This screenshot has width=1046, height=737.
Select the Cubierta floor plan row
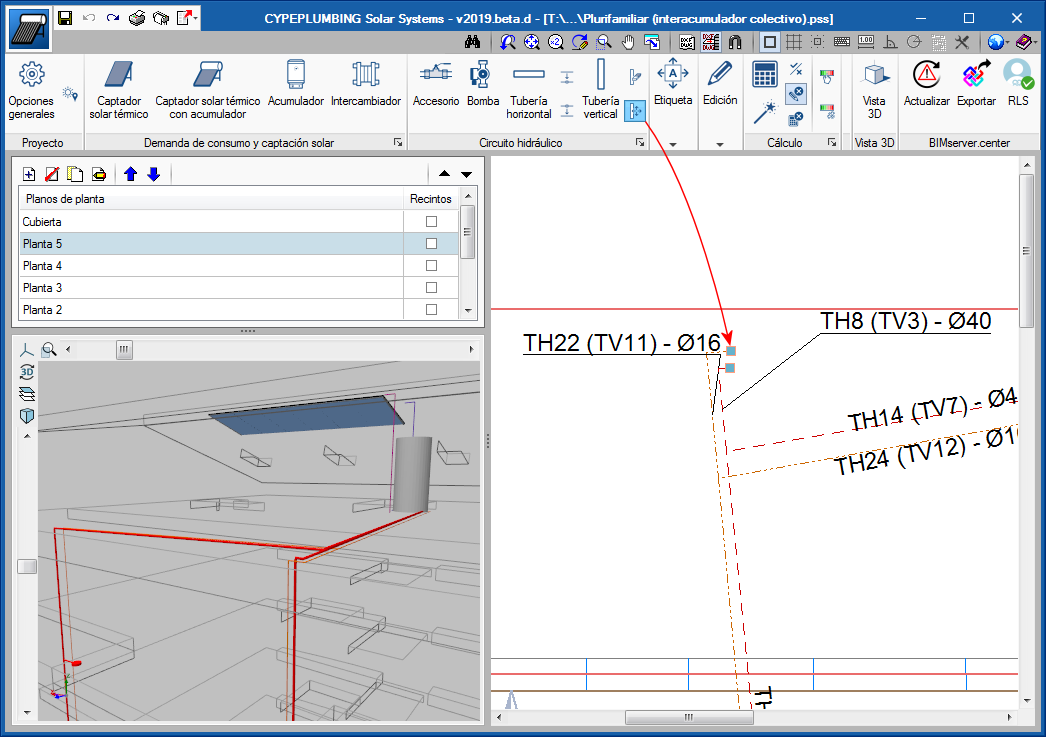(211, 221)
